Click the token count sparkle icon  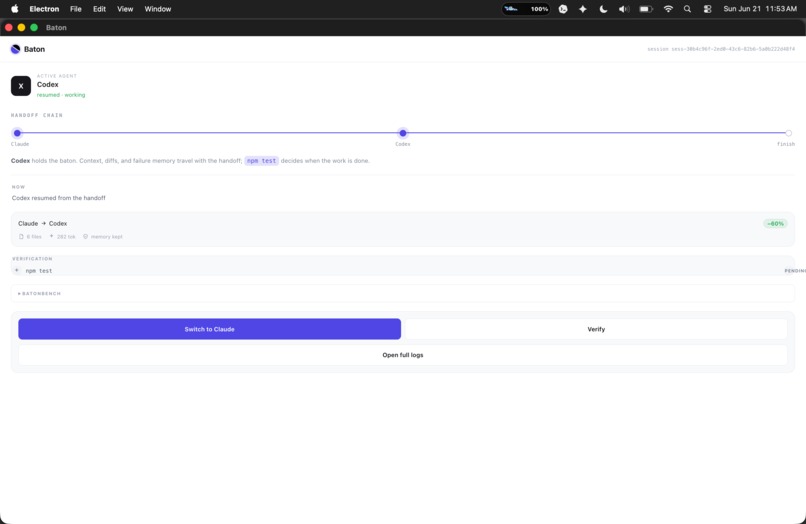click(x=51, y=237)
